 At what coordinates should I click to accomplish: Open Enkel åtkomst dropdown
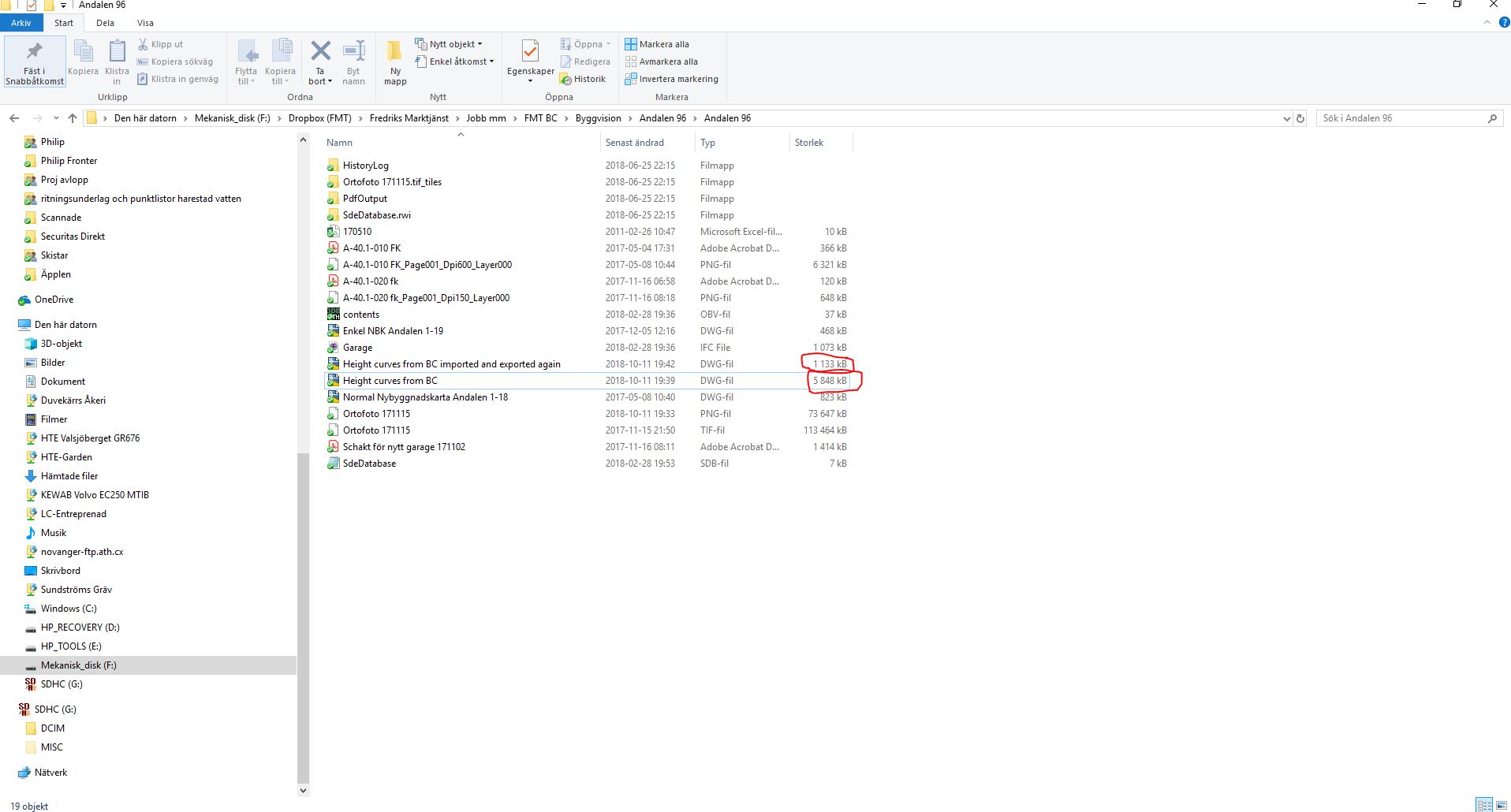454,61
